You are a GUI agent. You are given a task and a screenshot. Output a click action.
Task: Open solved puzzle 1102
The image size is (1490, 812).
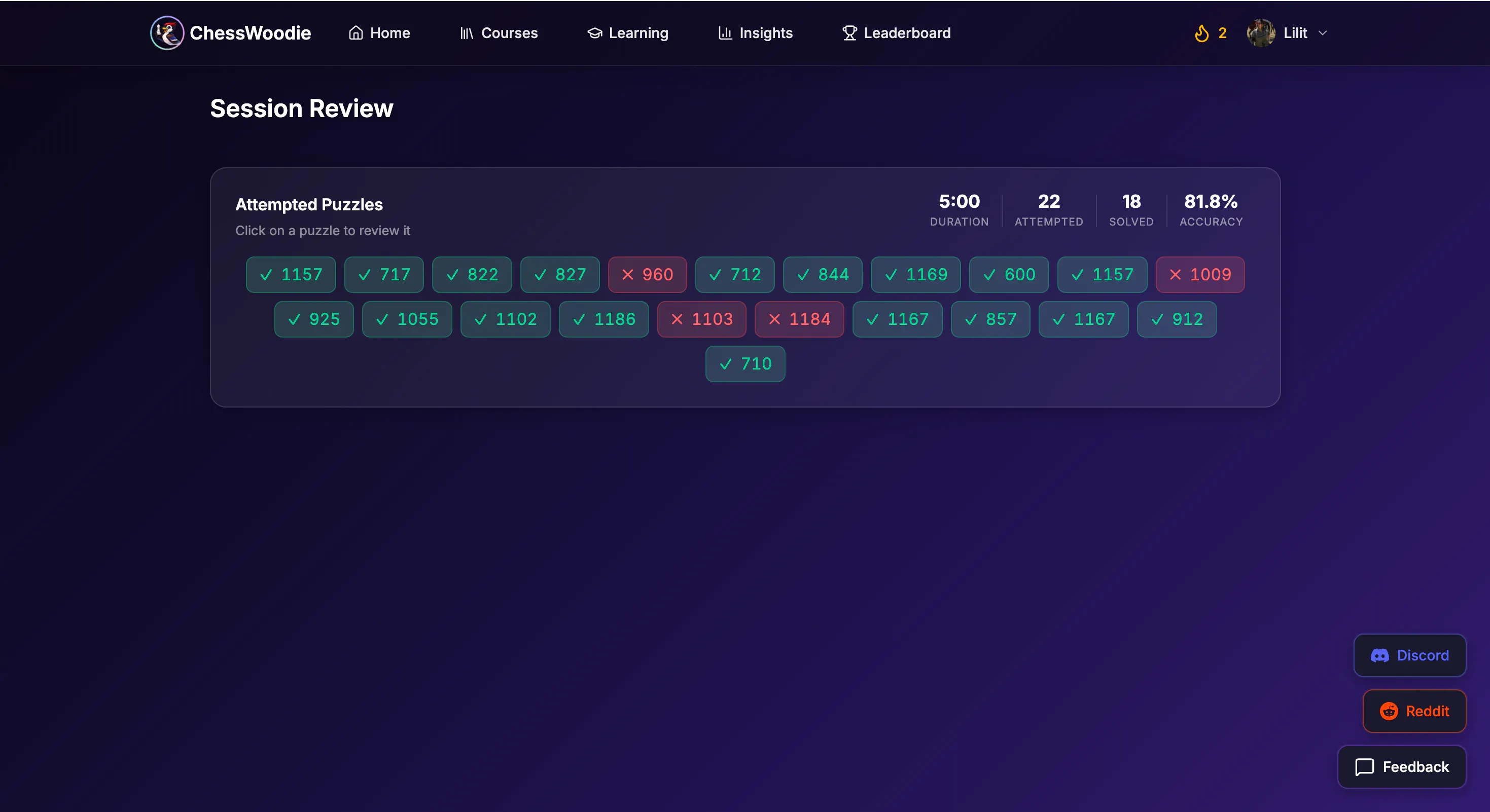(x=506, y=319)
